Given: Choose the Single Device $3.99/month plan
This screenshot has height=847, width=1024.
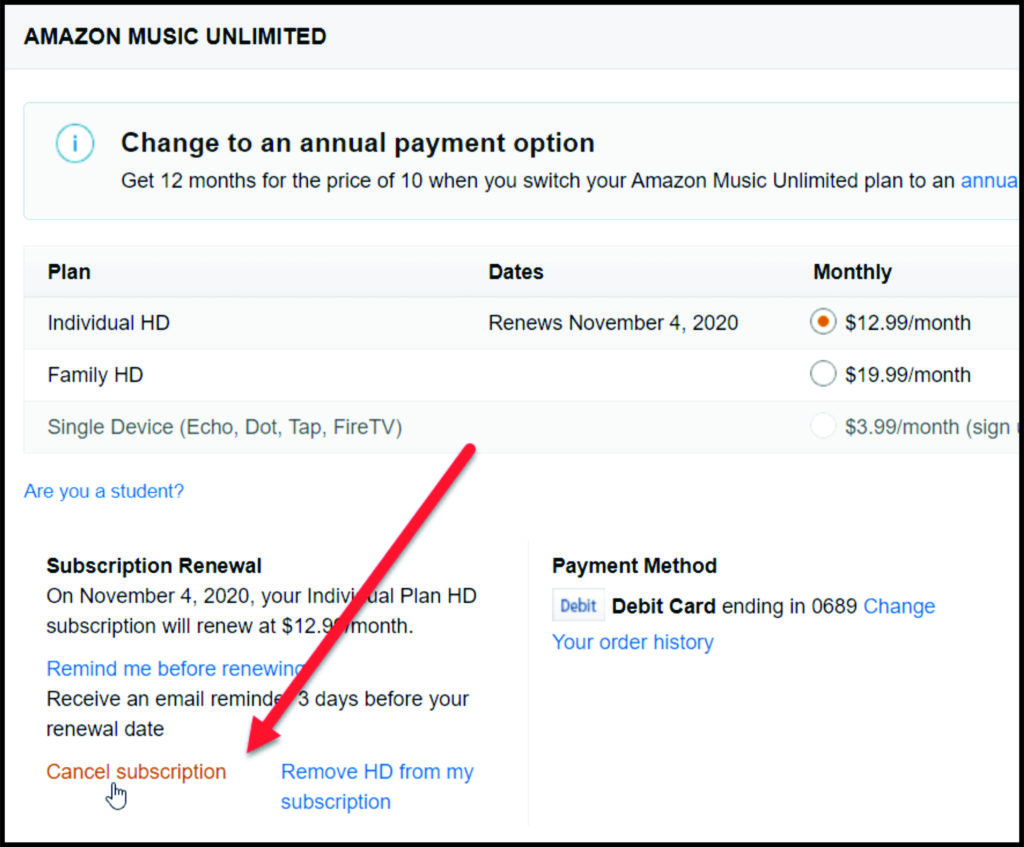Looking at the screenshot, I should click(822, 425).
